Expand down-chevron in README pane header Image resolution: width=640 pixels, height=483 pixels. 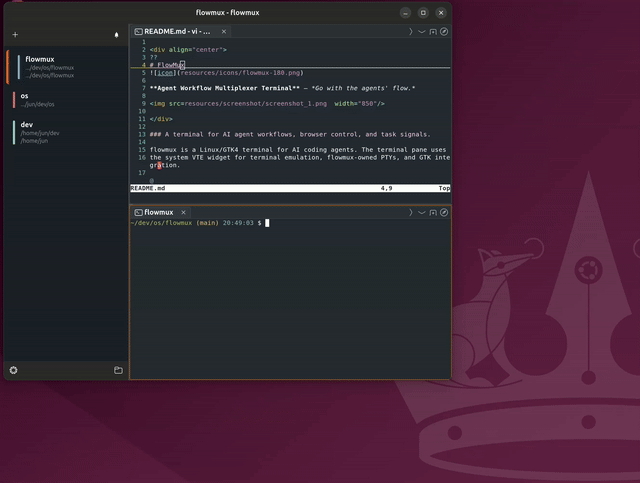[x=422, y=31]
